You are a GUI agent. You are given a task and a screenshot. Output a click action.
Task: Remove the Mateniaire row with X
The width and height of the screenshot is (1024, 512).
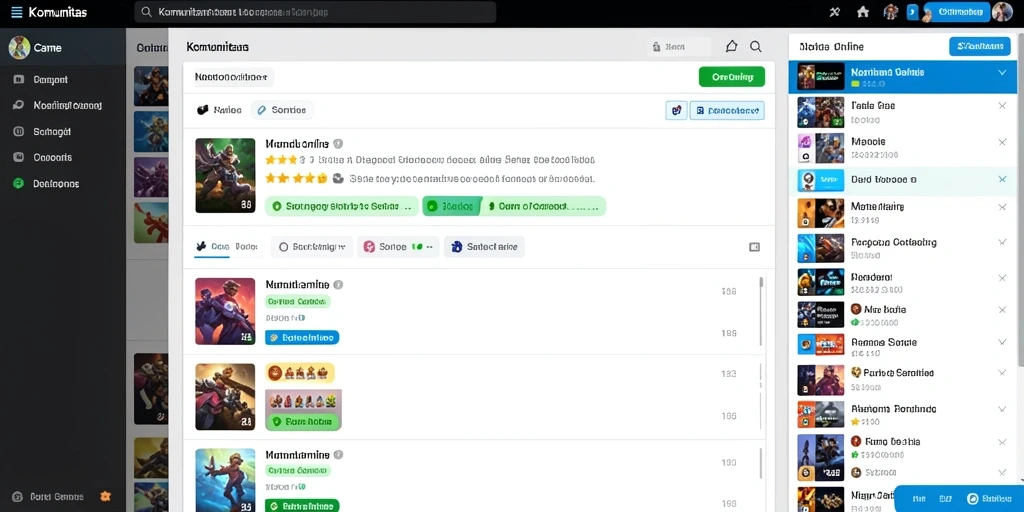[1002, 207]
